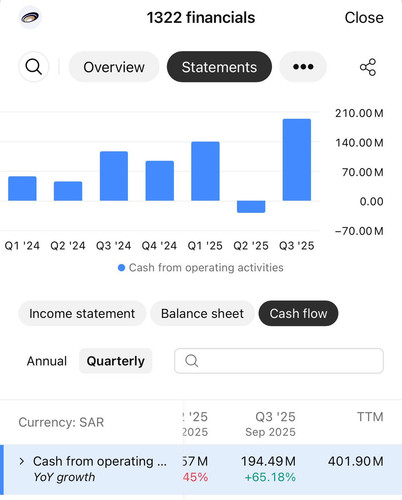This screenshot has height=500, width=402.
Task: Close the financials panel
Action: [364, 18]
